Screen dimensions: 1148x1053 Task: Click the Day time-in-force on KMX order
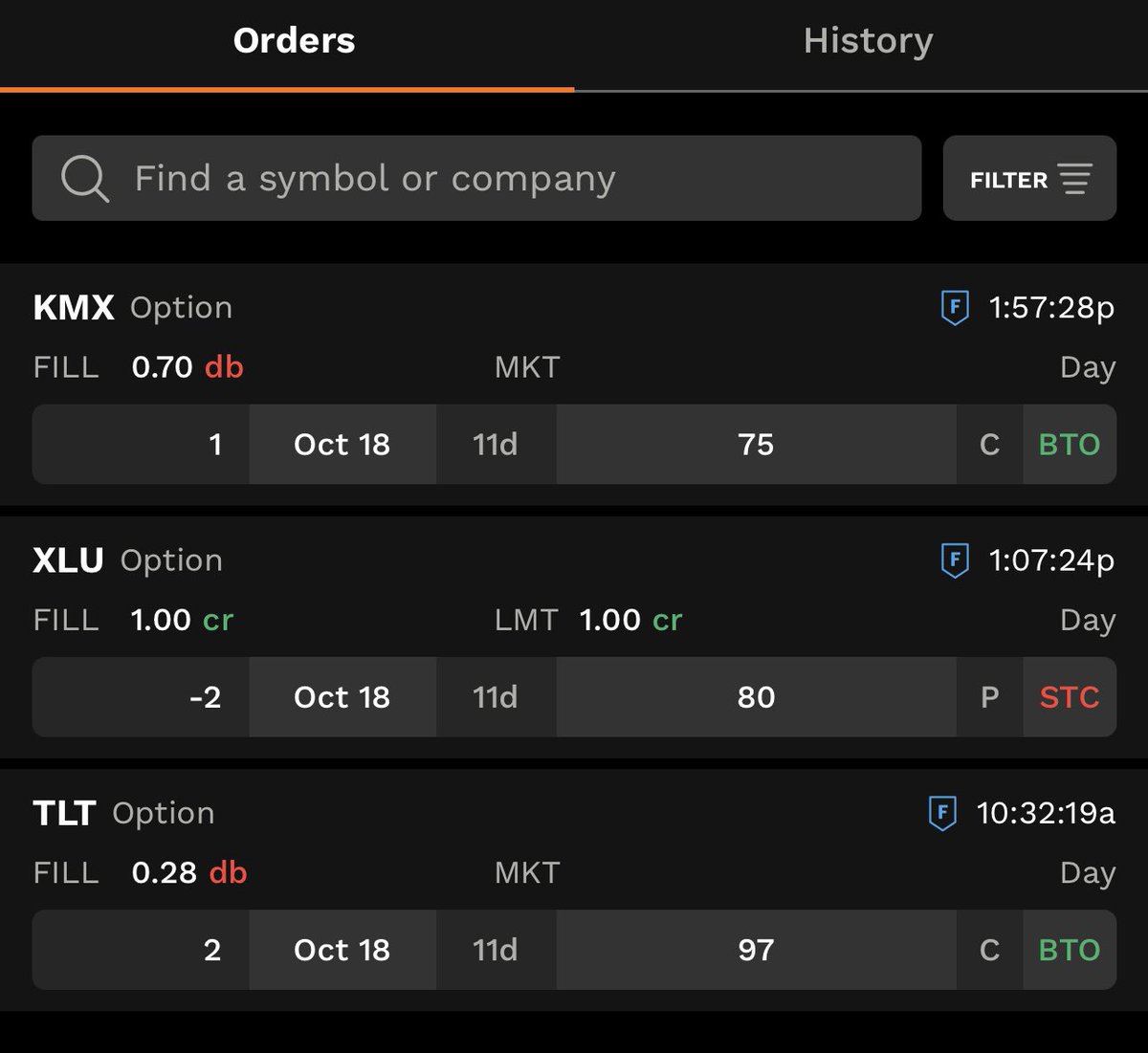point(1088,368)
